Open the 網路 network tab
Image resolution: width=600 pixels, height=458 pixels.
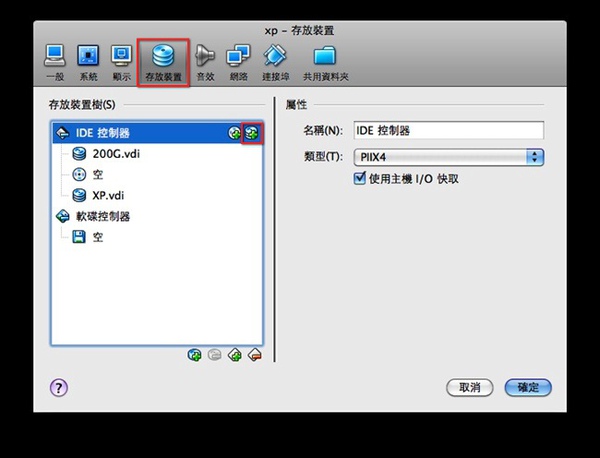click(238, 62)
